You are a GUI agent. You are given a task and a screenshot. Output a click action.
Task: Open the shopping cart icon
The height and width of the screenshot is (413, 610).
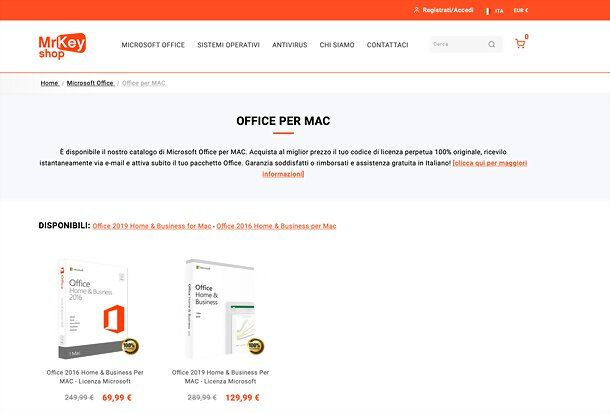click(520, 44)
